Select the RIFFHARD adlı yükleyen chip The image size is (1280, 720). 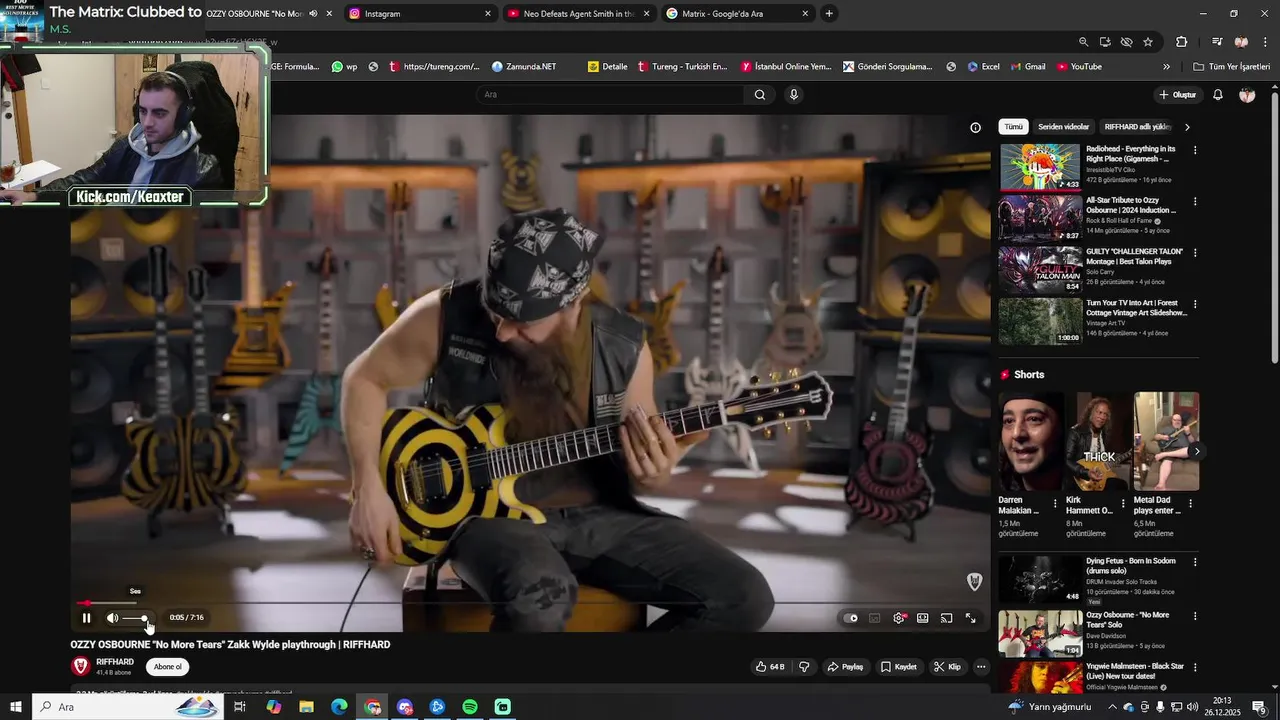[1137, 127]
